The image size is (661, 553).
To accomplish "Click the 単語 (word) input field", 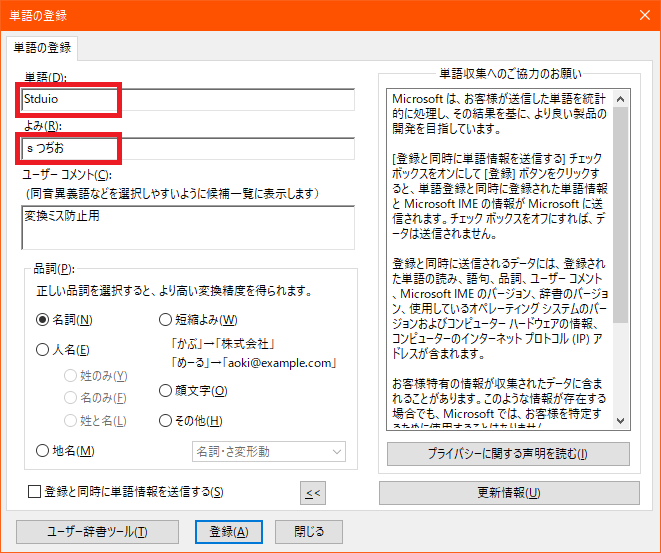I will pyautogui.click(x=188, y=99).
